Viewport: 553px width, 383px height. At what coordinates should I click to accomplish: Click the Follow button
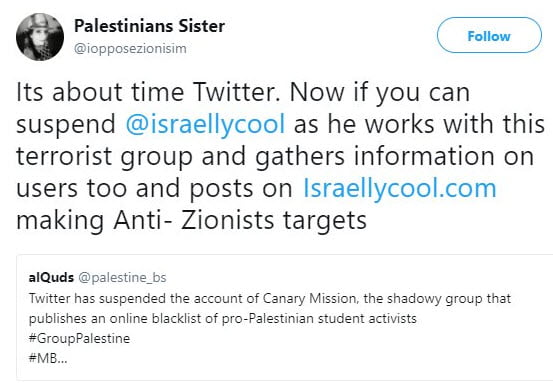[489, 35]
